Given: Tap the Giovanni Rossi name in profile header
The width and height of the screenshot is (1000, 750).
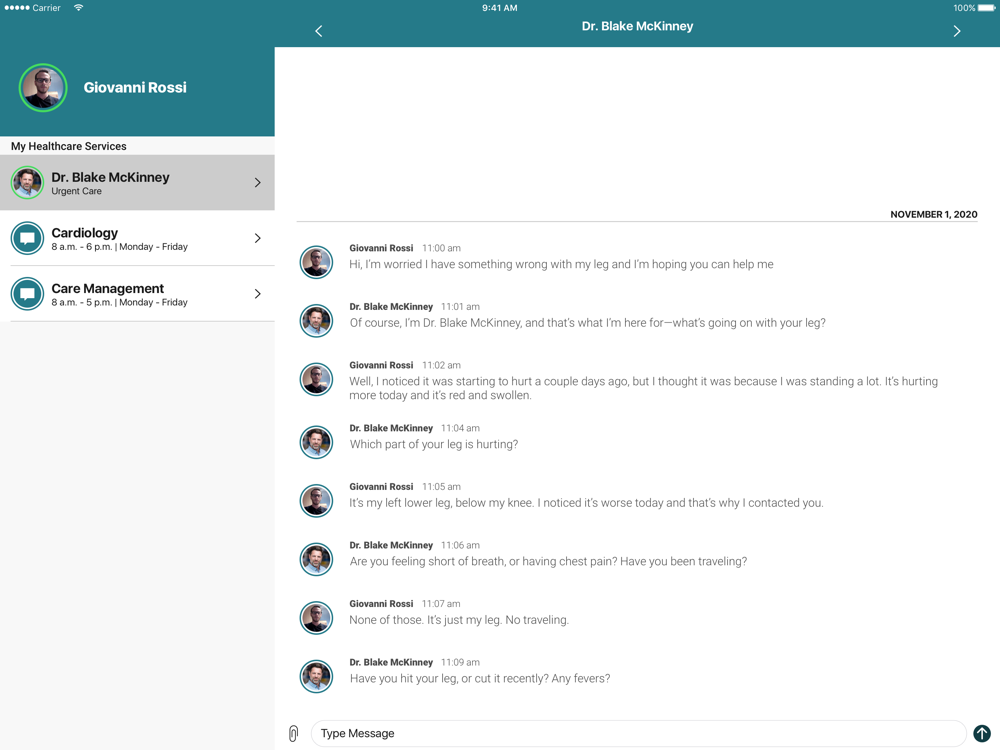Looking at the screenshot, I should 135,87.
